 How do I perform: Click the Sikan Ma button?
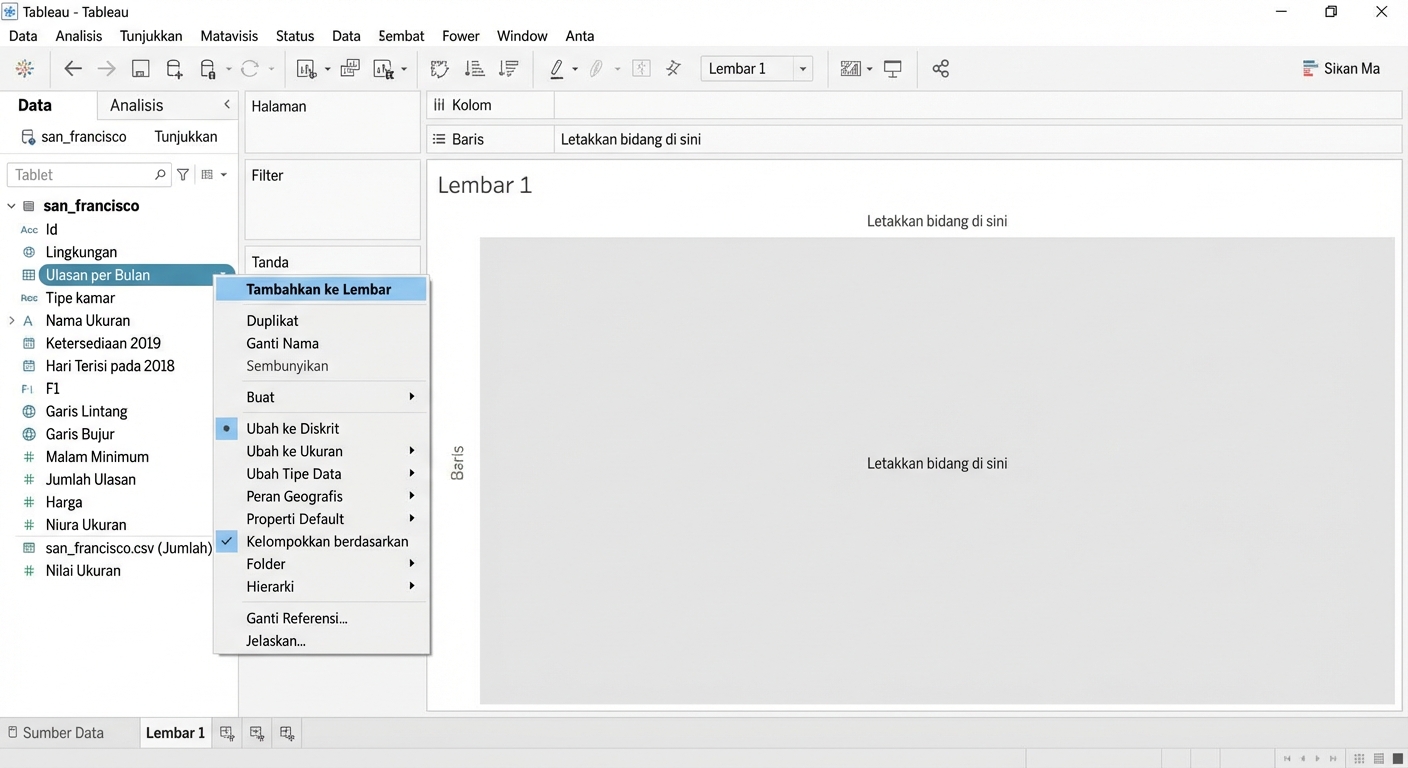1341,69
